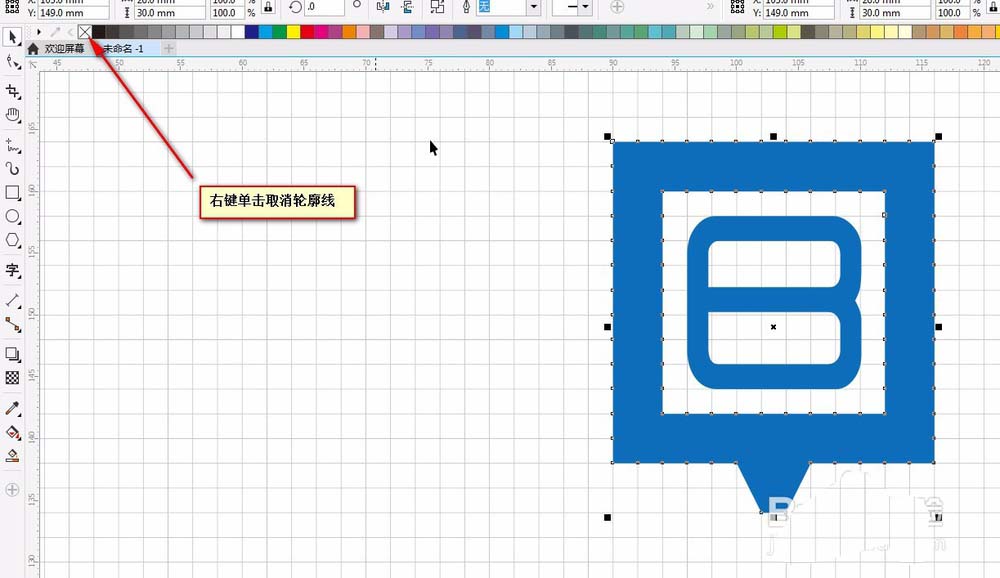The height and width of the screenshot is (578, 1000).
Task: Click the object order icon in property bar
Action: 437,7
